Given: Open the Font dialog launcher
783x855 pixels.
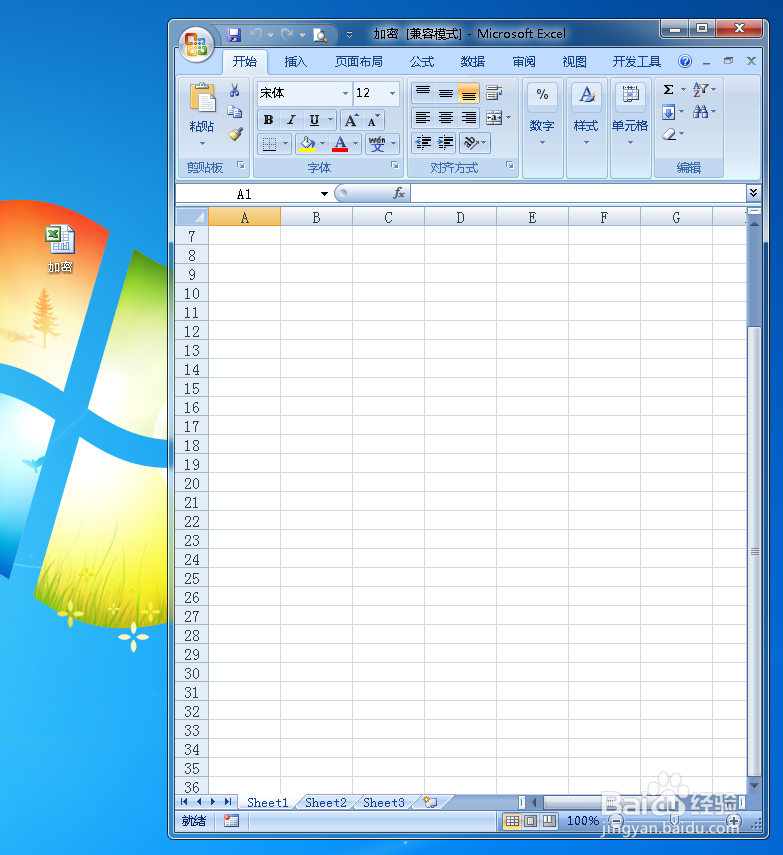Looking at the screenshot, I should [395, 165].
